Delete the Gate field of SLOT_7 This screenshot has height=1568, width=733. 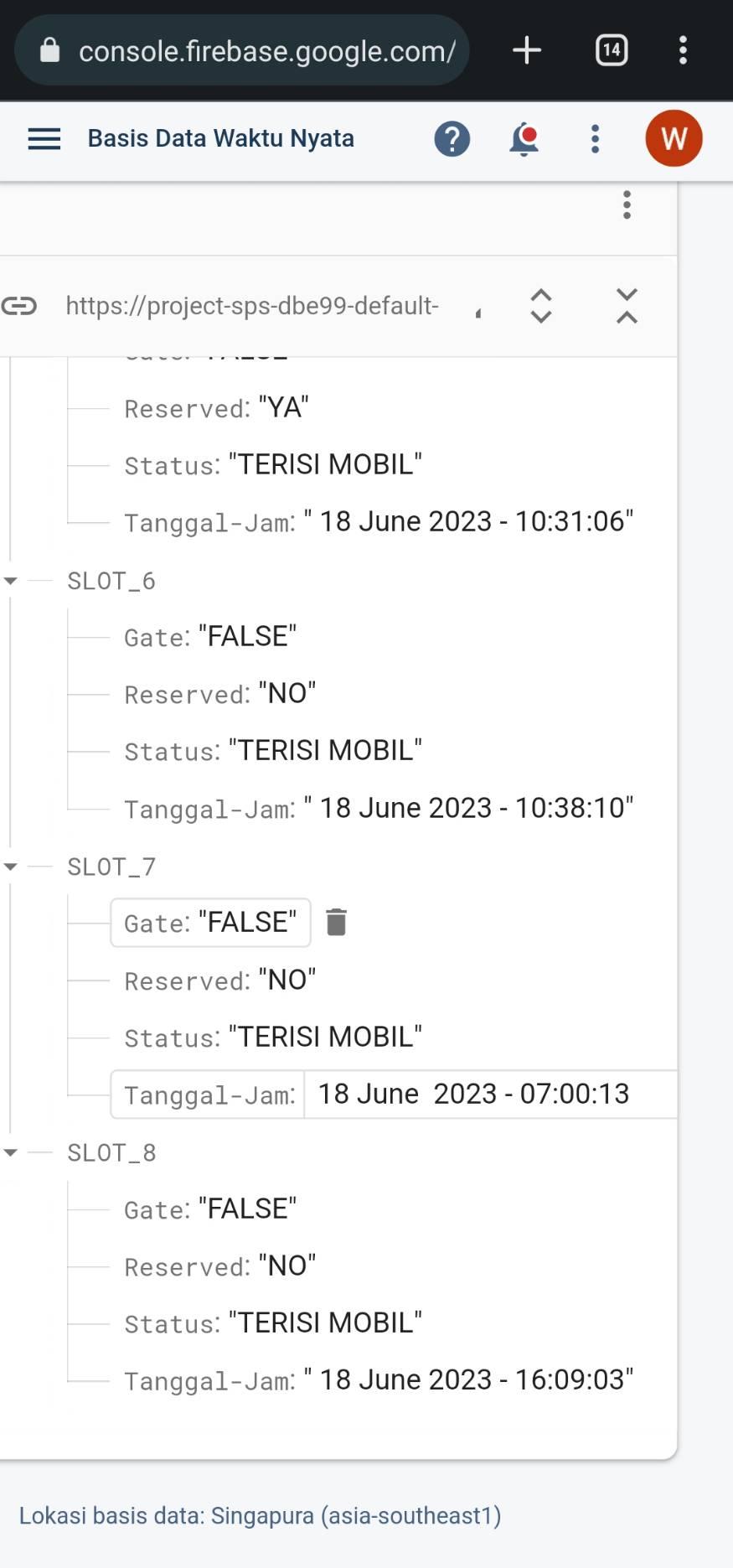[337, 920]
